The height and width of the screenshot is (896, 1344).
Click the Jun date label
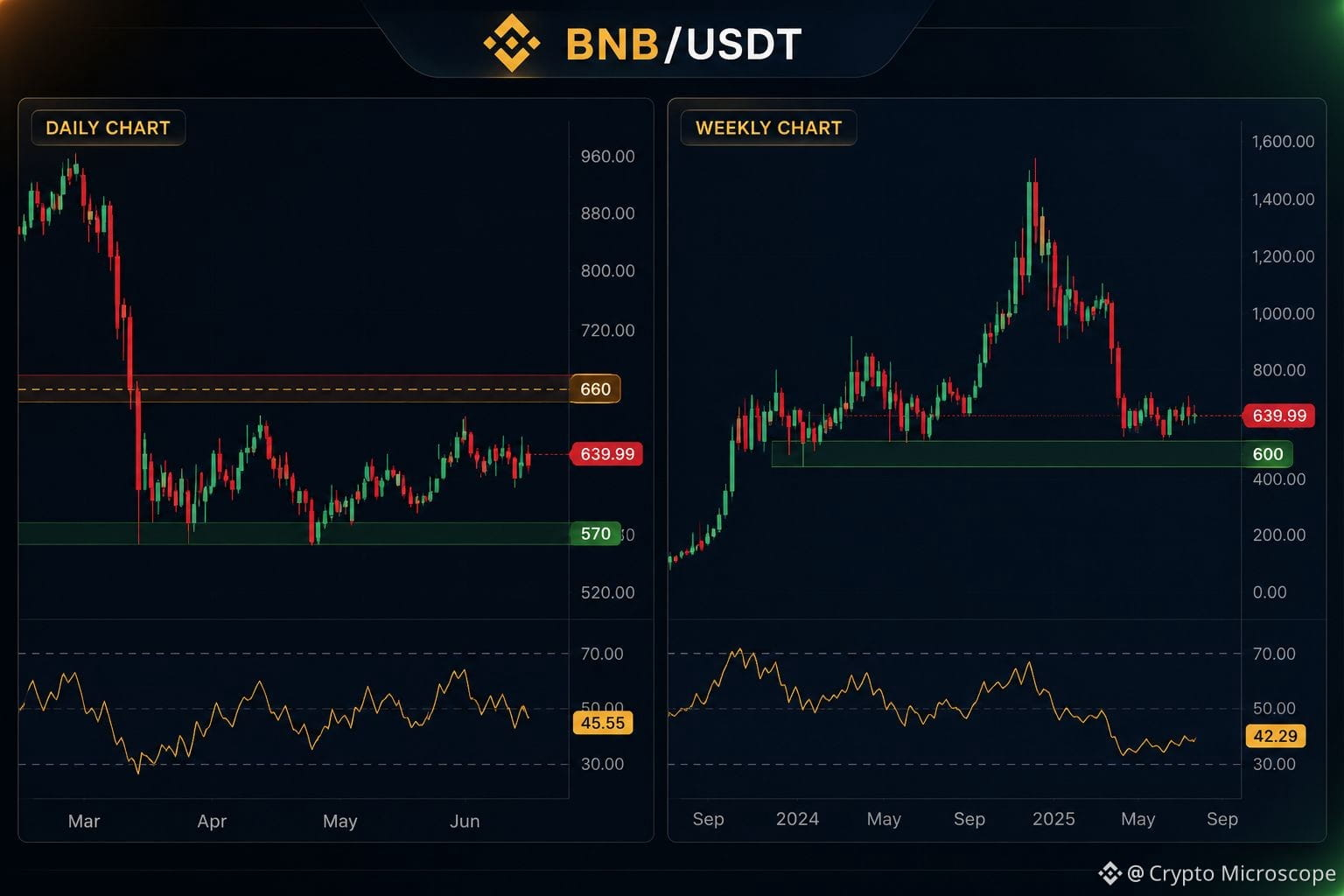(465, 821)
